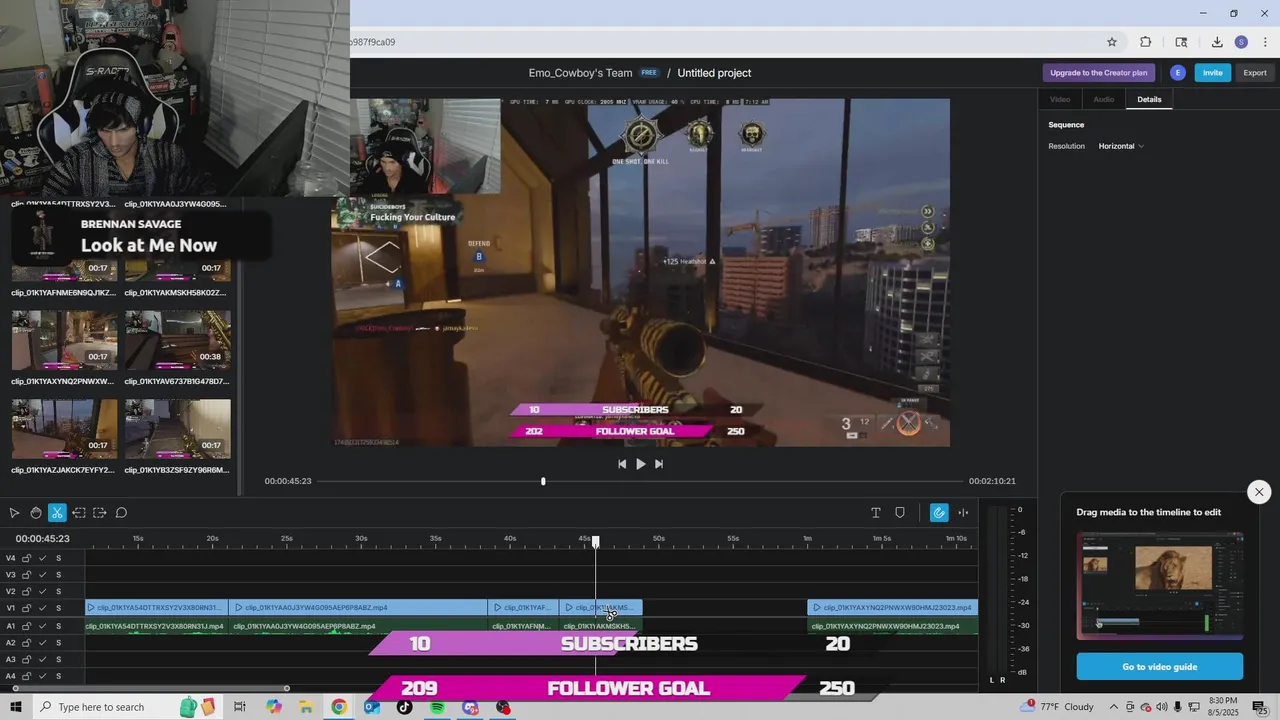1280x720 pixels.
Task: Click the Invite button
Action: click(x=1212, y=72)
